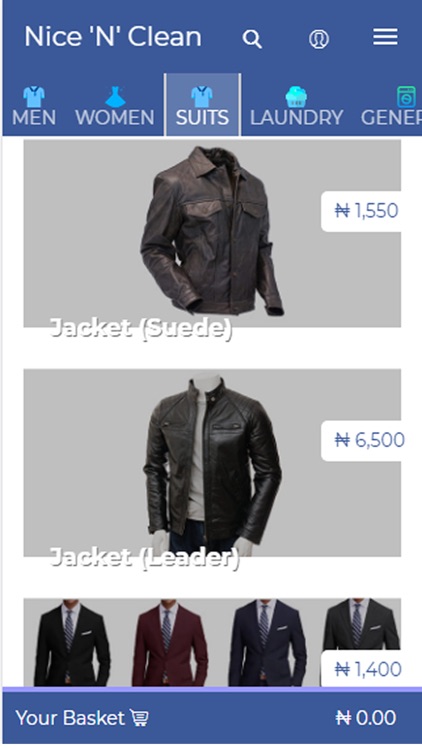
Task: Click the MEN shirt icon
Action: [x=34, y=97]
